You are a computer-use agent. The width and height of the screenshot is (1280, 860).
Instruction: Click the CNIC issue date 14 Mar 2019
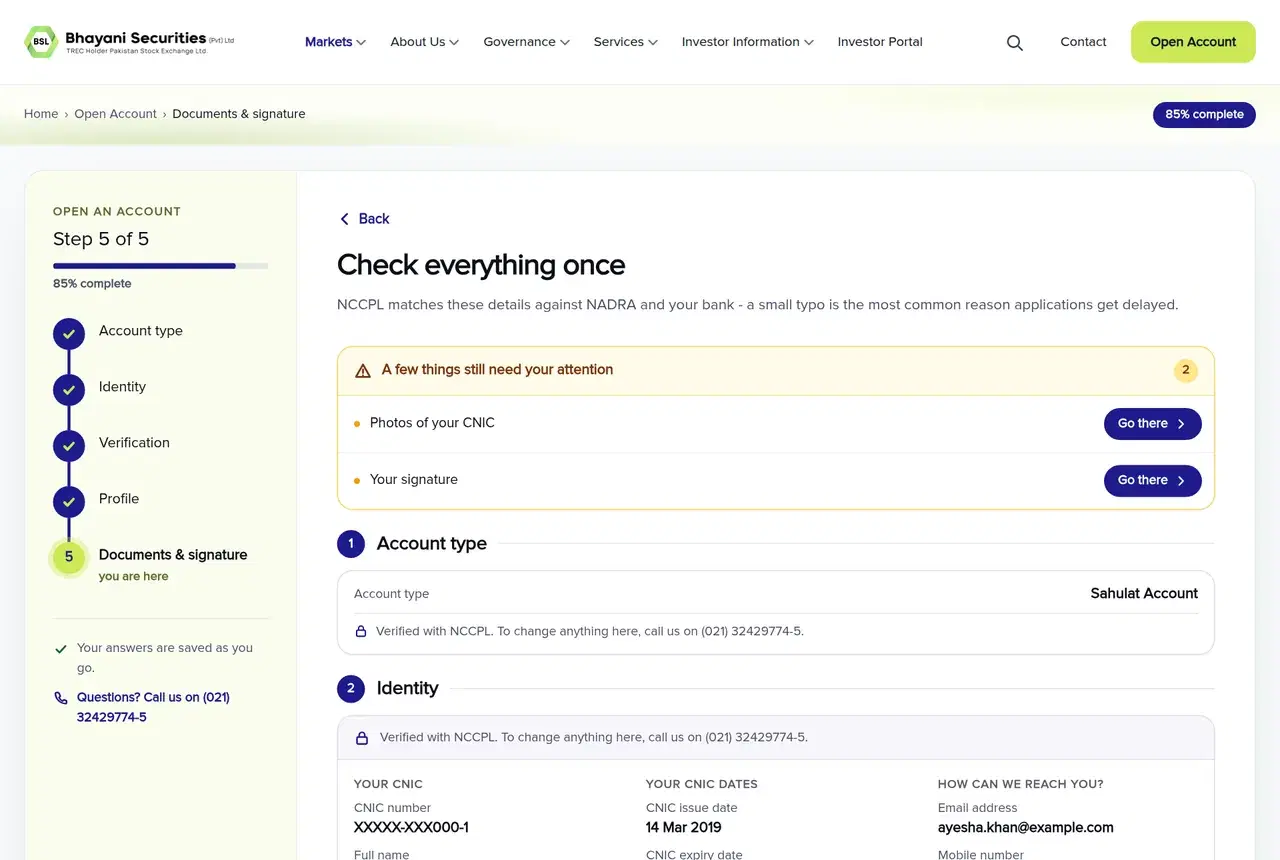point(684,828)
